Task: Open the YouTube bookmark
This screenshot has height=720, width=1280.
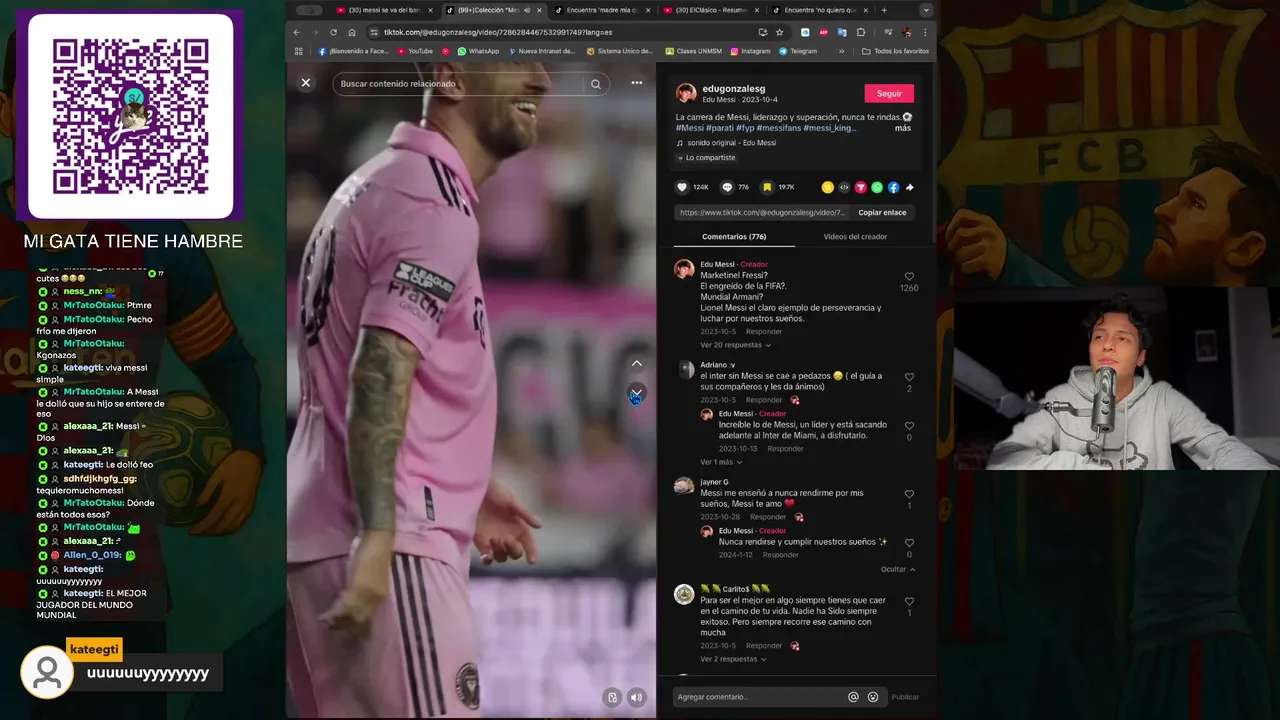Action: click(x=415, y=51)
